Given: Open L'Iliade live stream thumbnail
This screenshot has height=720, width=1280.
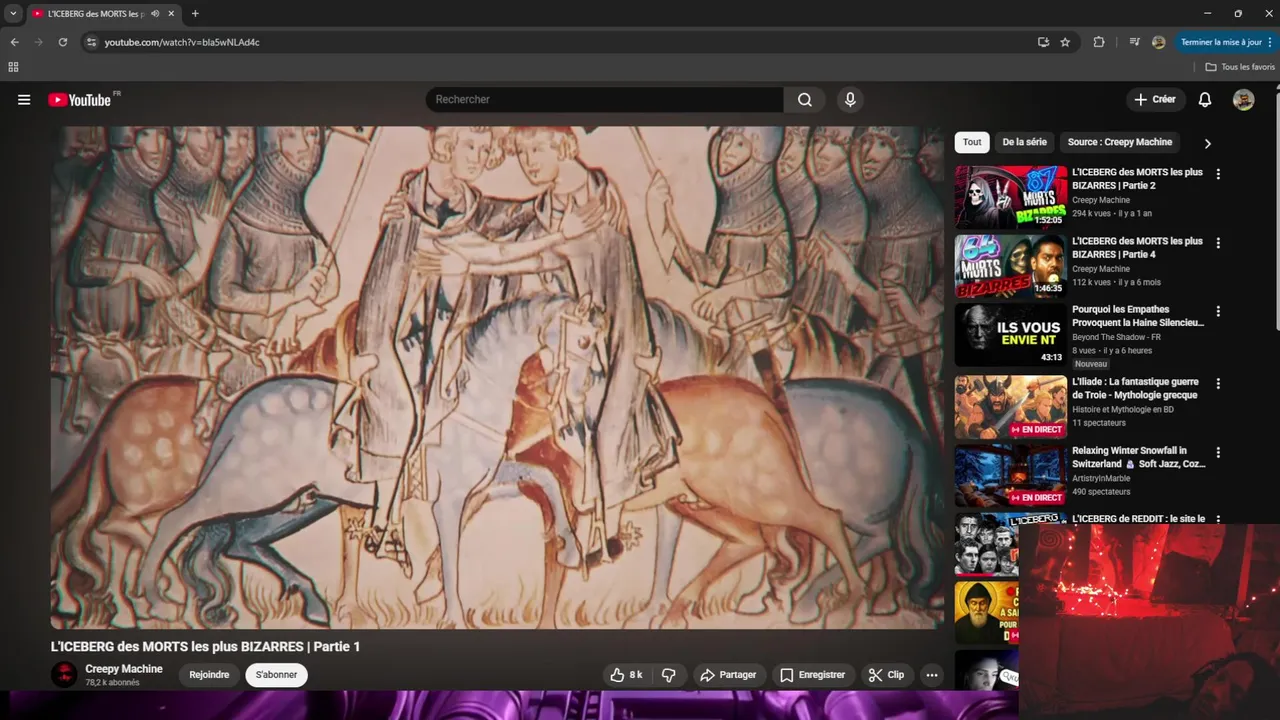Looking at the screenshot, I should click(1010, 407).
